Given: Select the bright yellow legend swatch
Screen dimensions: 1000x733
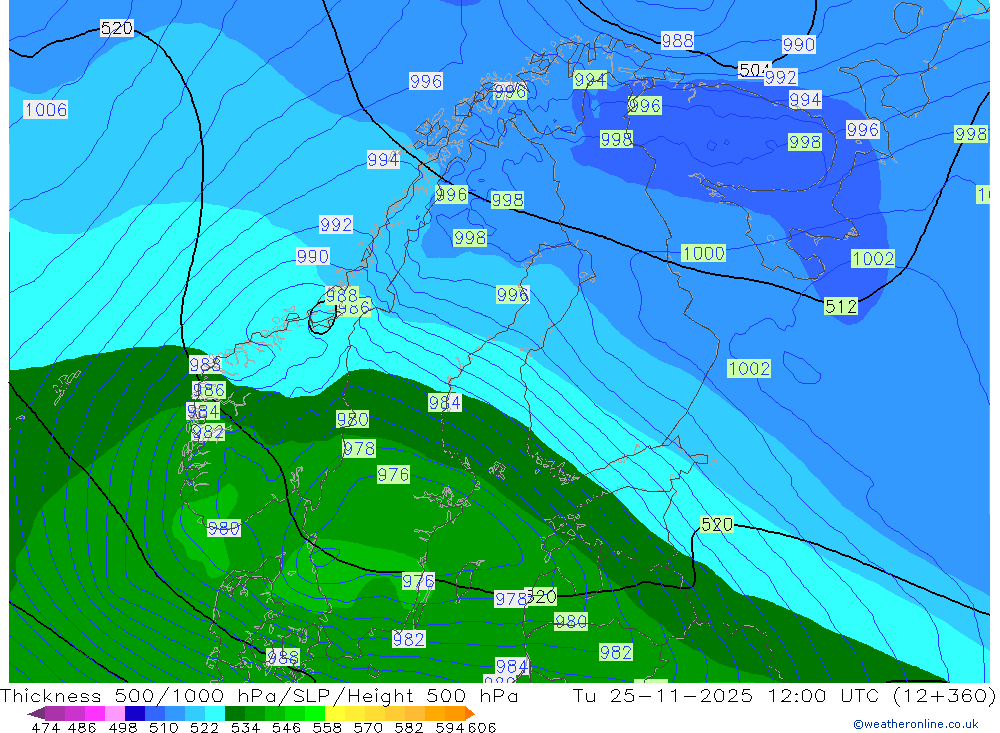Looking at the screenshot, I should (x=335, y=713).
